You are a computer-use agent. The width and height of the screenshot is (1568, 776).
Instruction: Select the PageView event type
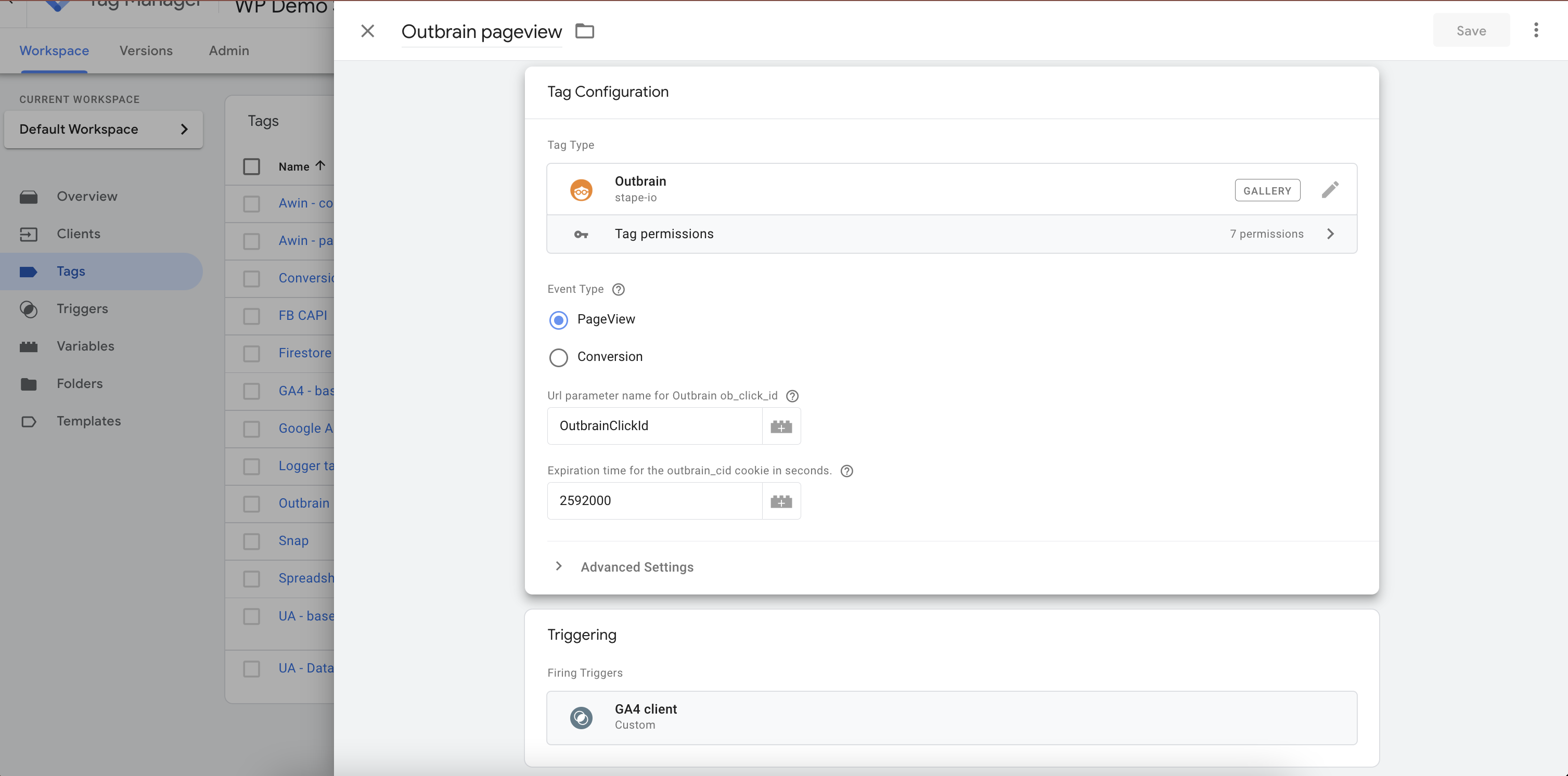(x=558, y=319)
